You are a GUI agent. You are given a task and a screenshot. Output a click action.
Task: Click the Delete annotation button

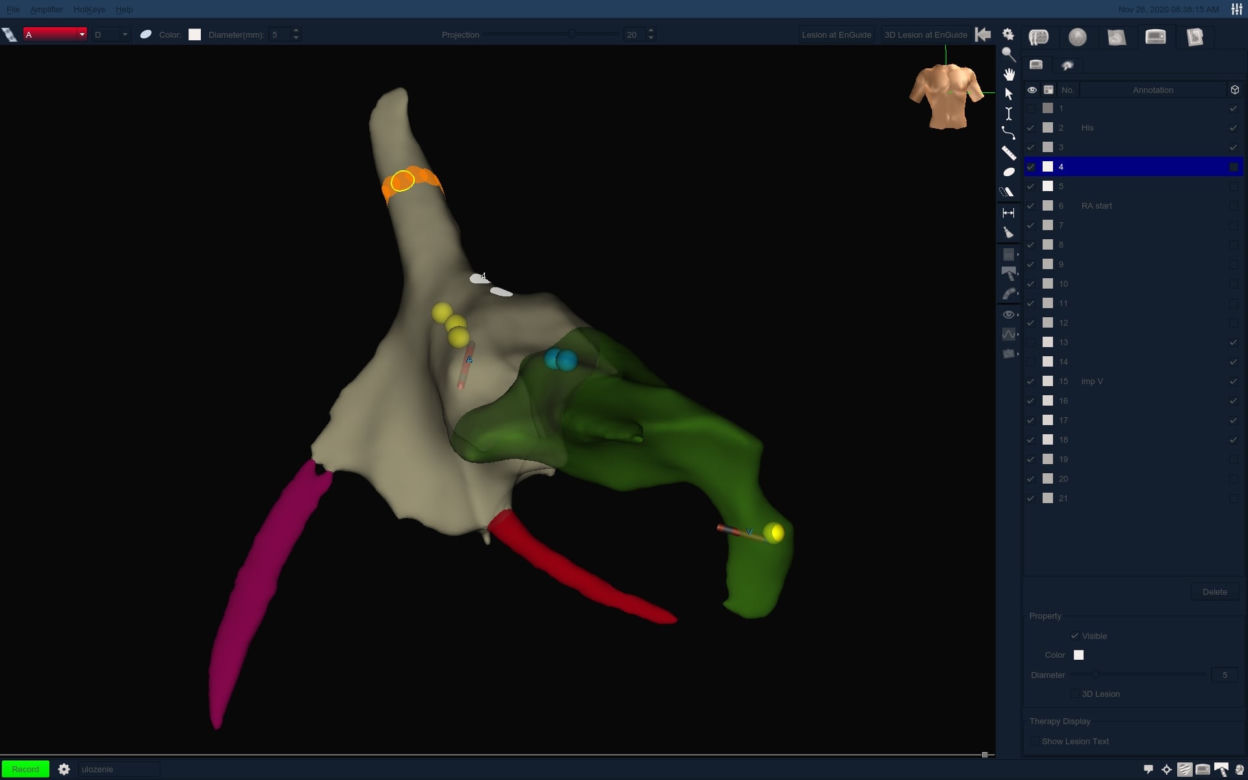1215,592
